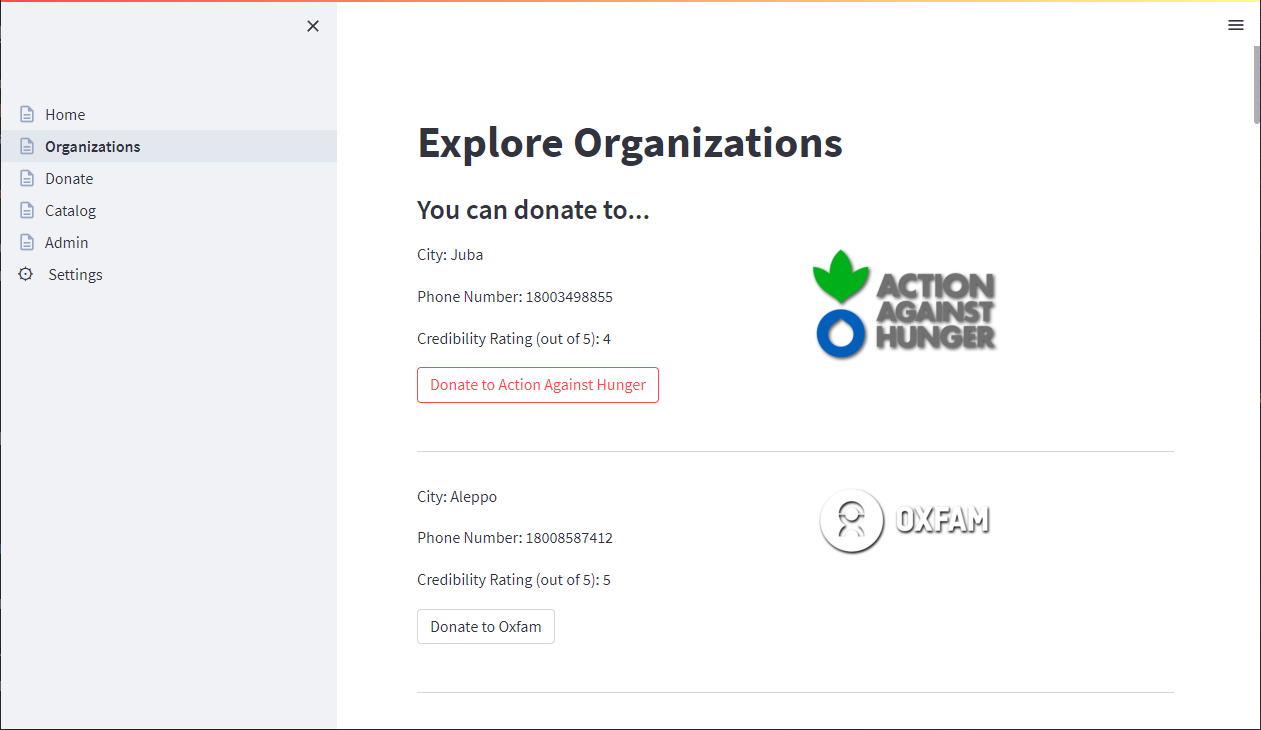The width and height of the screenshot is (1261, 730).
Task: Close the sidebar with the X icon
Action: (313, 26)
